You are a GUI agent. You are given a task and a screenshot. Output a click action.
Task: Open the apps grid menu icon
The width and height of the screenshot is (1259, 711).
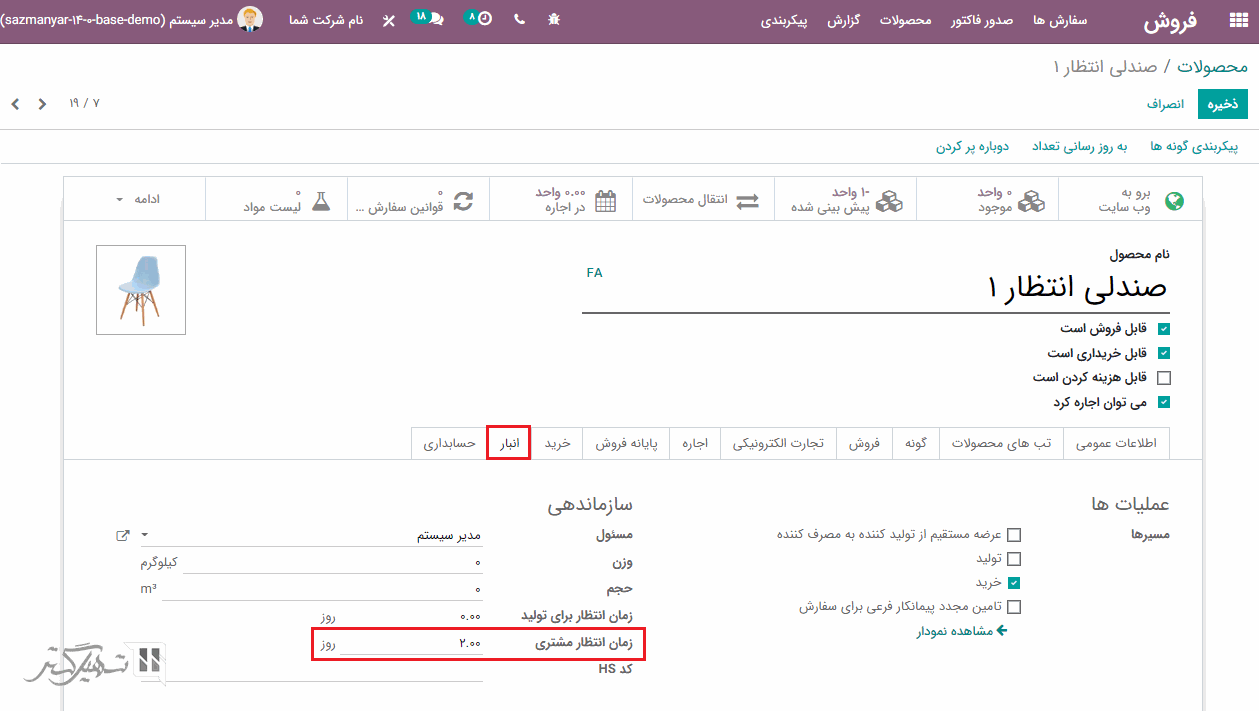point(1238,20)
